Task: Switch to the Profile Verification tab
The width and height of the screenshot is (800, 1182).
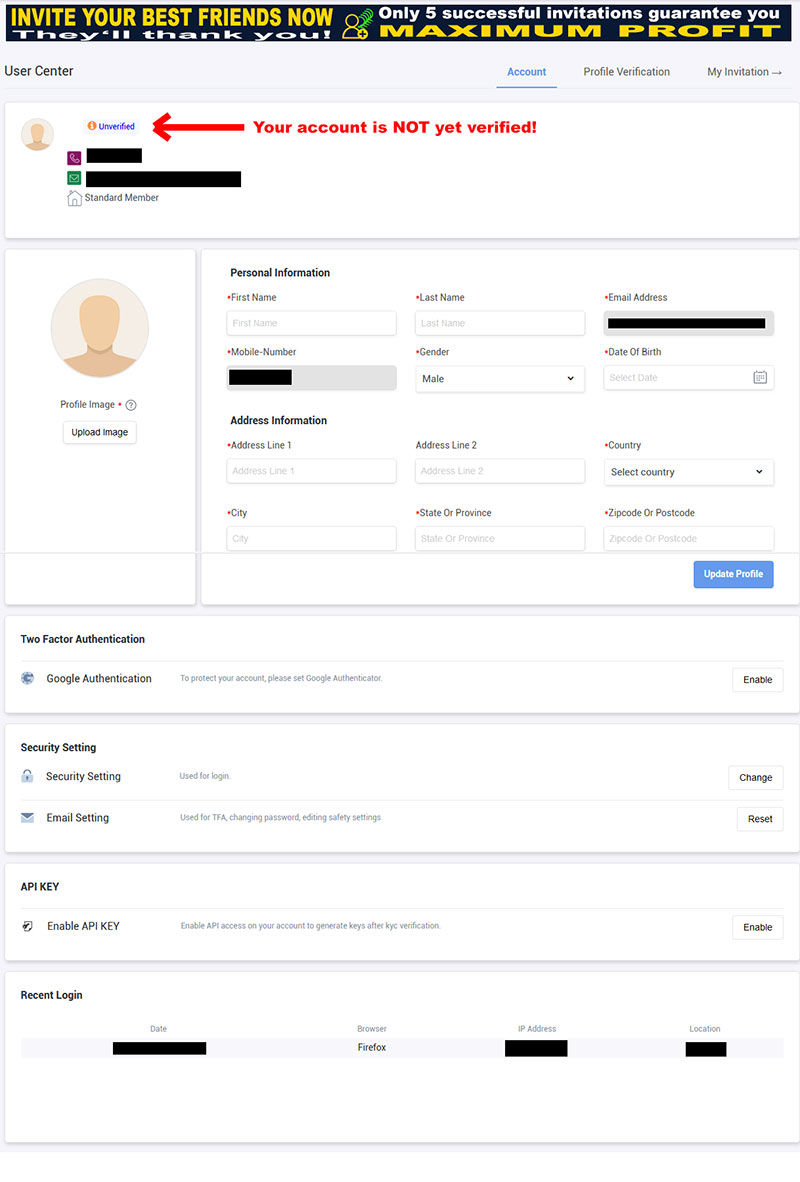Action: point(626,72)
